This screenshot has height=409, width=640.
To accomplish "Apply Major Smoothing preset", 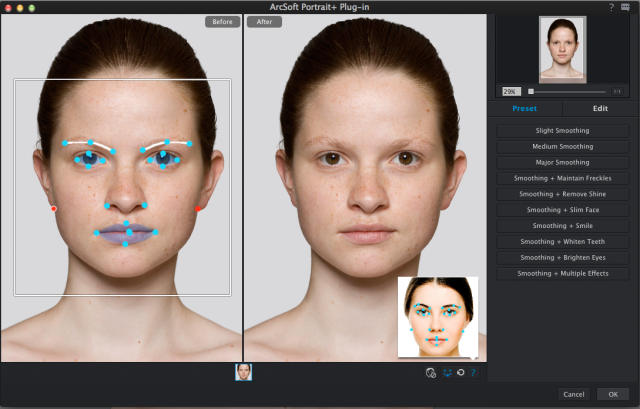I will coord(562,162).
